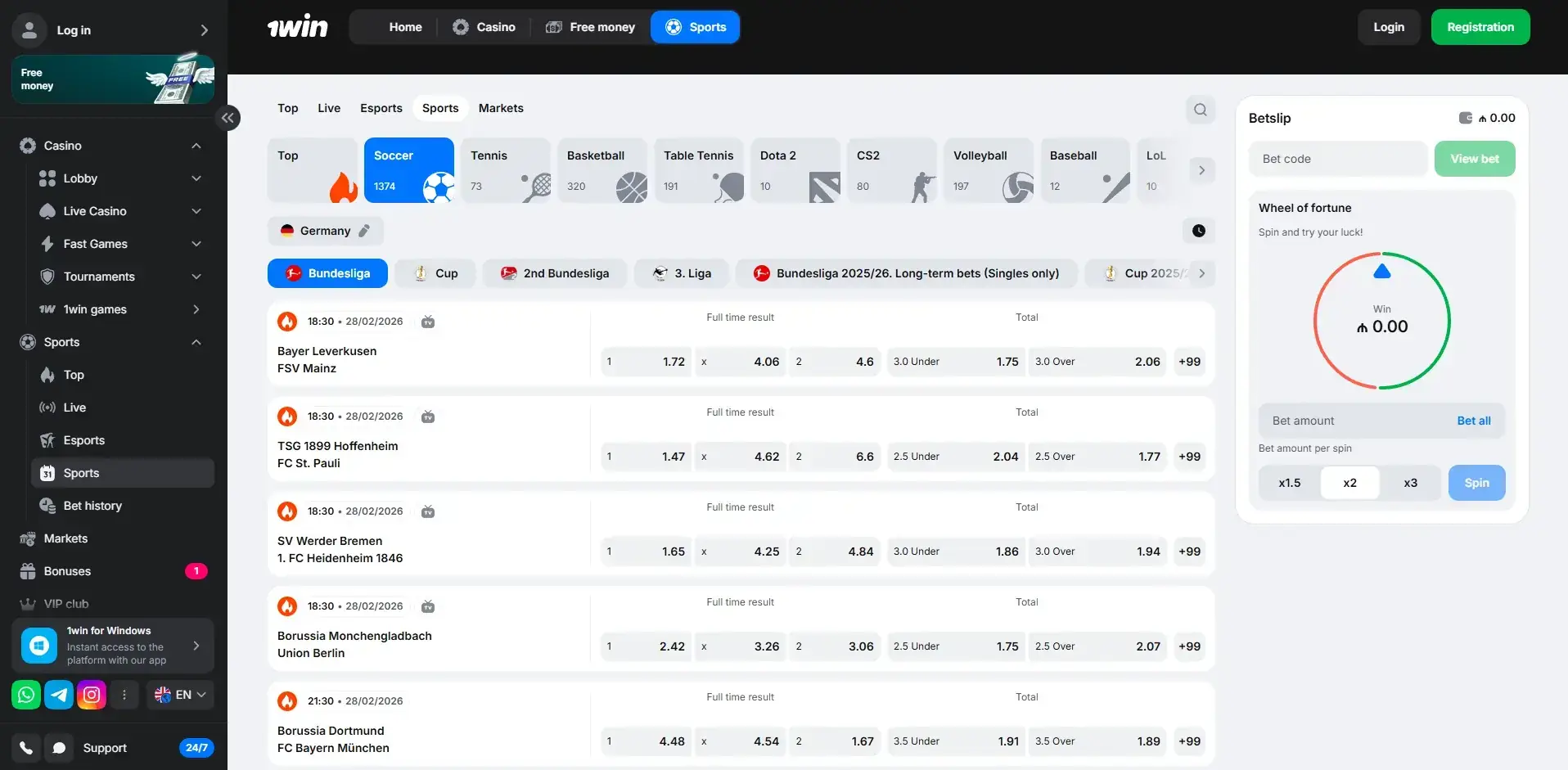Click the View bet button
The height and width of the screenshot is (770, 1568).
[1475, 159]
